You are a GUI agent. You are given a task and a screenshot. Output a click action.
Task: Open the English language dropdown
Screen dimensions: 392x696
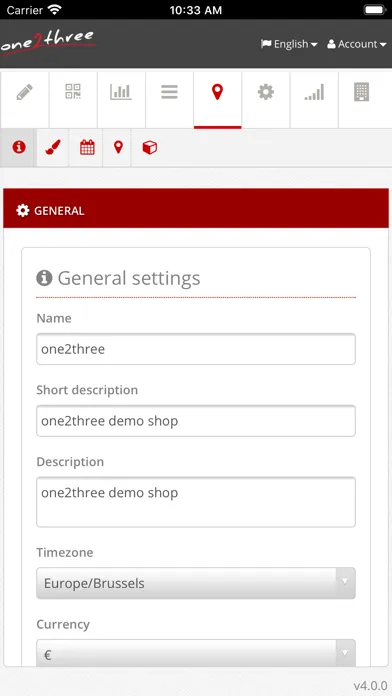(x=289, y=44)
